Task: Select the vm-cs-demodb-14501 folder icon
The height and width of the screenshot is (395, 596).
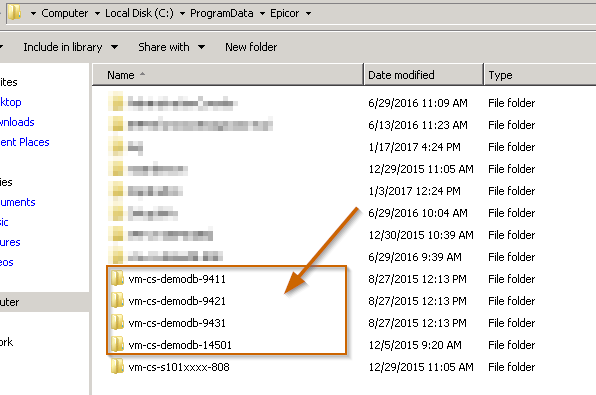Action: tap(117, 344)
